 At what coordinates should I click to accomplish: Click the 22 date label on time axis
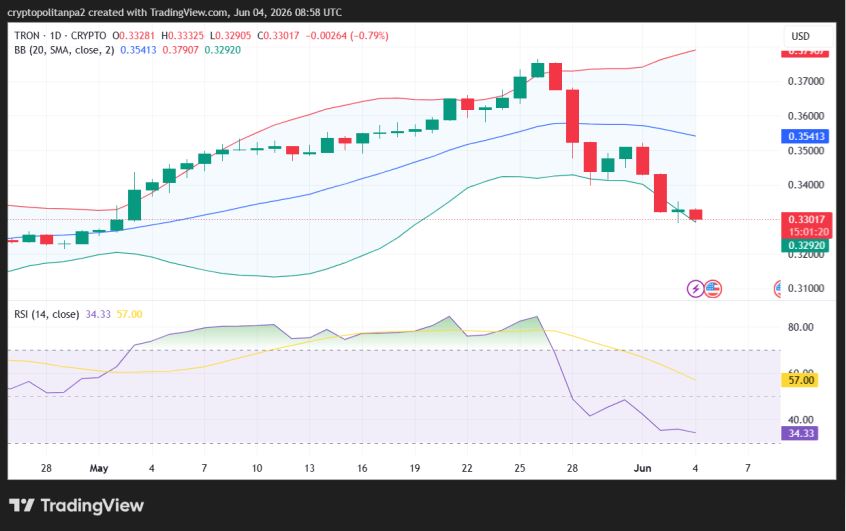pos(467,468)
